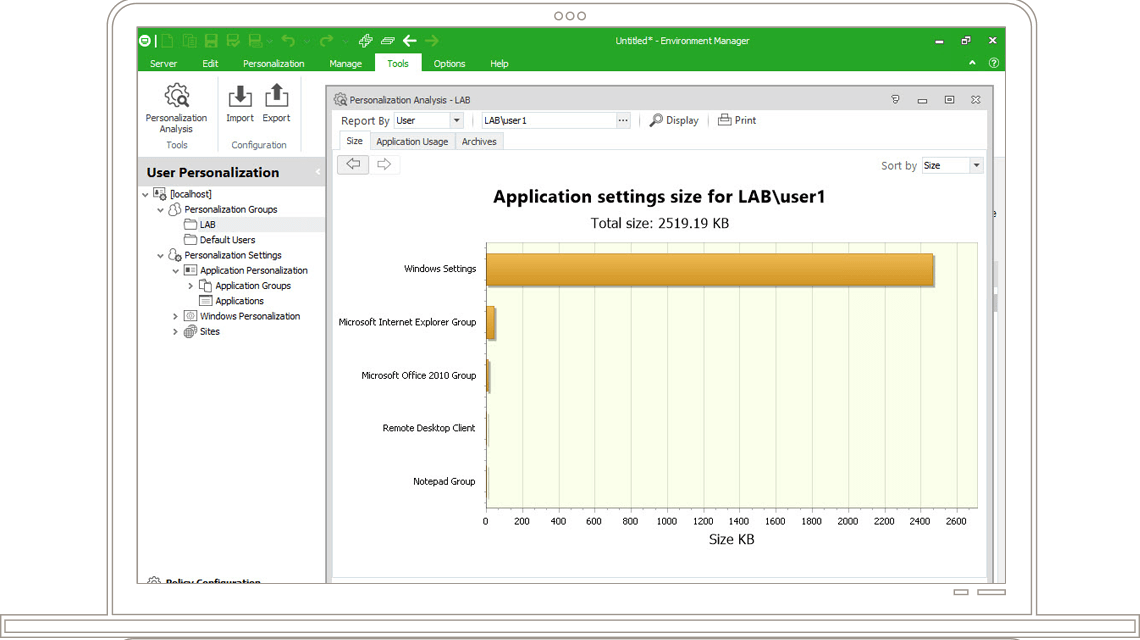Image resolution: width=1140 pixels, height=640 pixels.
Task: Select the Default Users group
Action: (x=227, y=240)
